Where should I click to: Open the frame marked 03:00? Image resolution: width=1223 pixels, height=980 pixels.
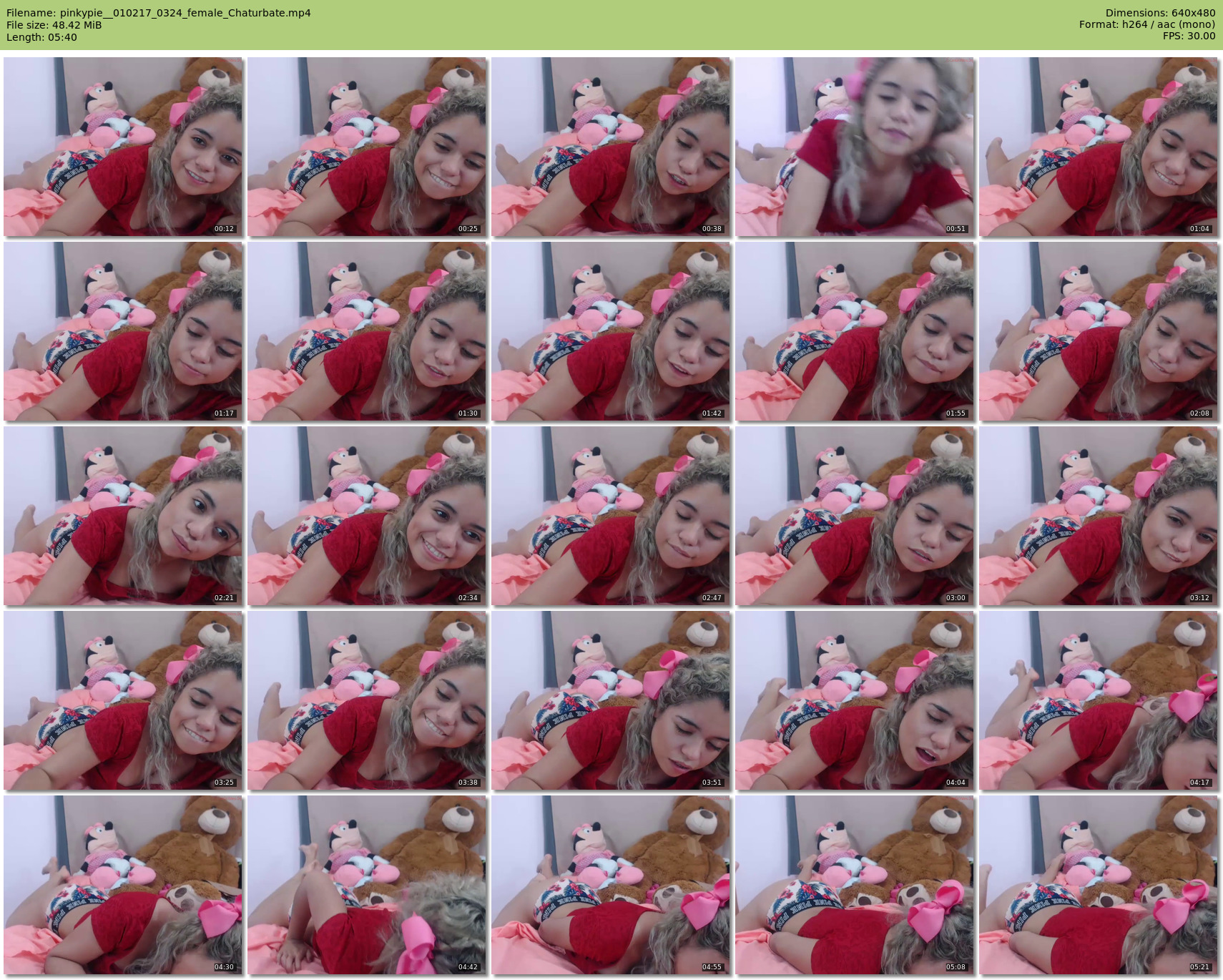click(855, 516)
